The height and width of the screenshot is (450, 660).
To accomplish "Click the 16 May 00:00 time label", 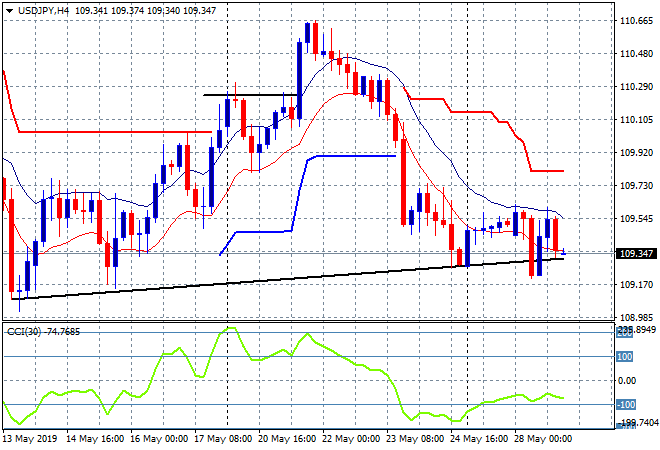I will coord(159,439).
